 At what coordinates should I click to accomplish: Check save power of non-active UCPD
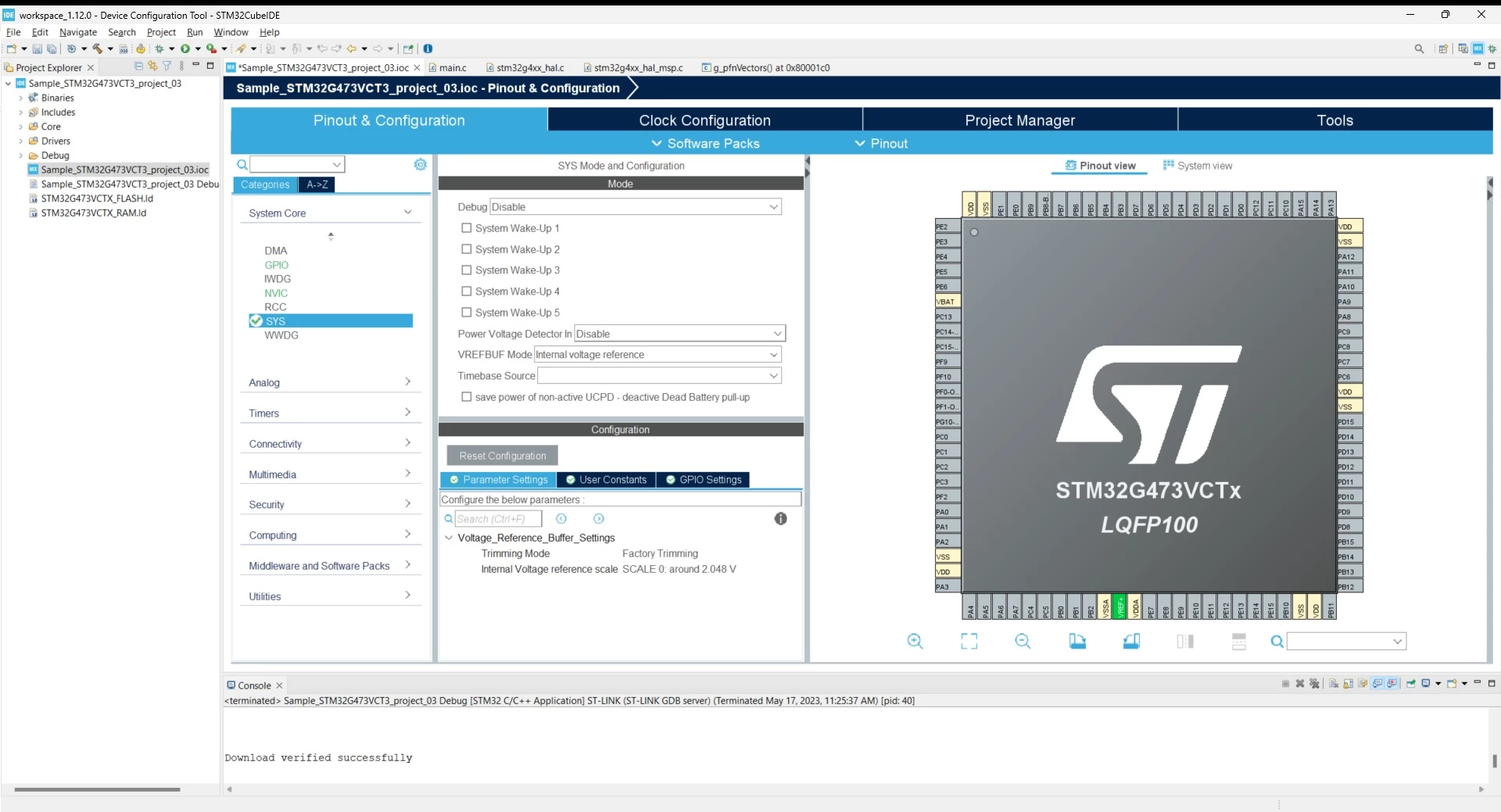coord(467,397)
